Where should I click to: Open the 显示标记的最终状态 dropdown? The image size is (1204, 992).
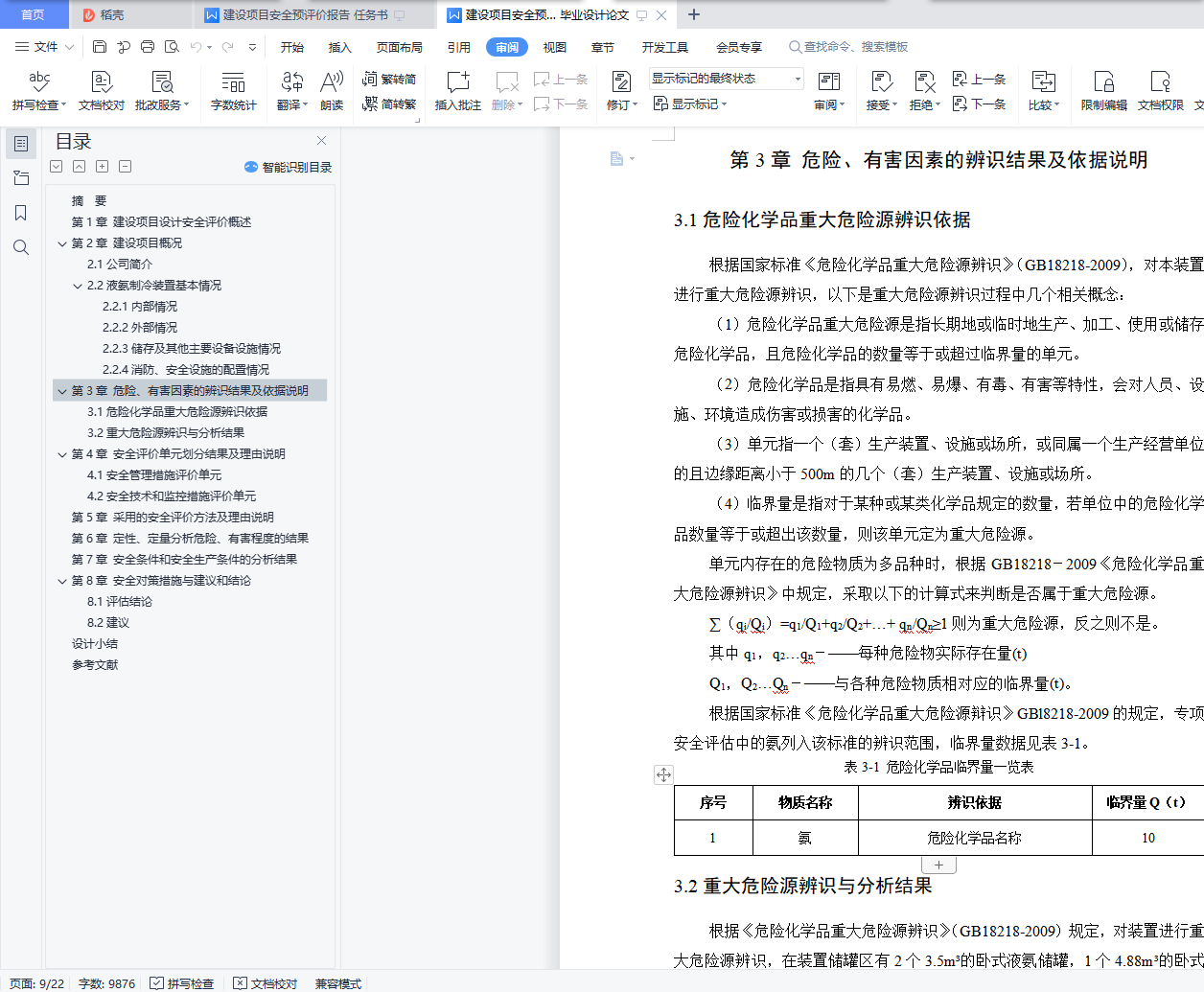[726, 79]
